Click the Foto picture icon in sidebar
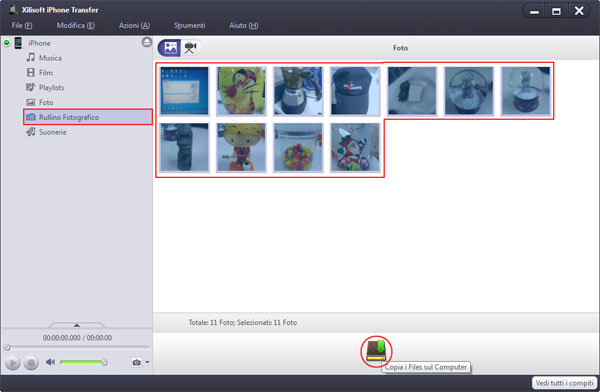The width and height of the screenshot is (600, 392). click(x=31, y=102)
